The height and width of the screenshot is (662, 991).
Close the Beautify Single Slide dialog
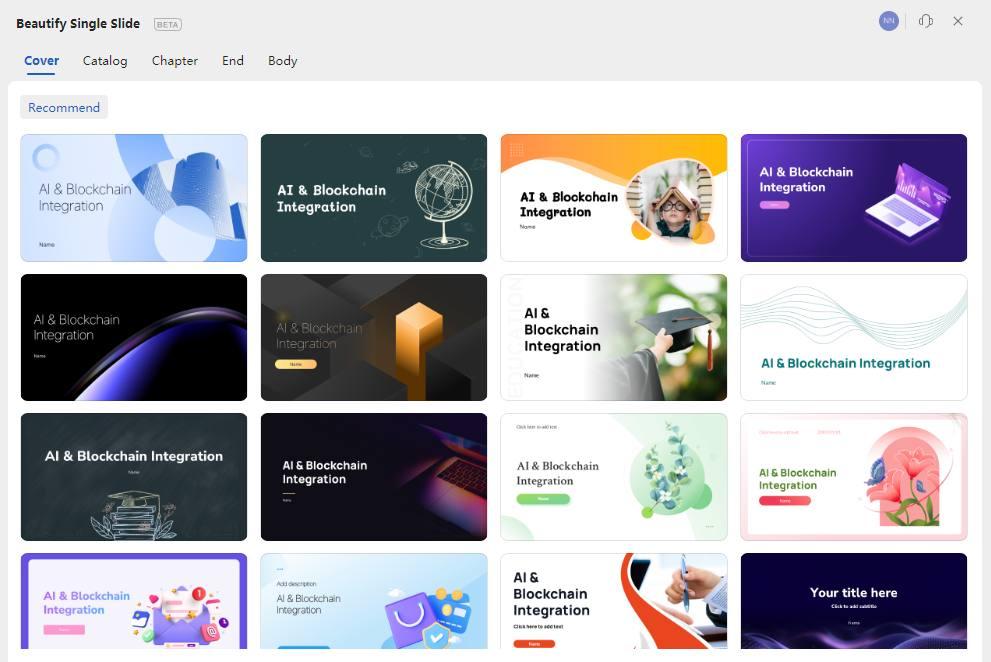click(x=958, y=21)
